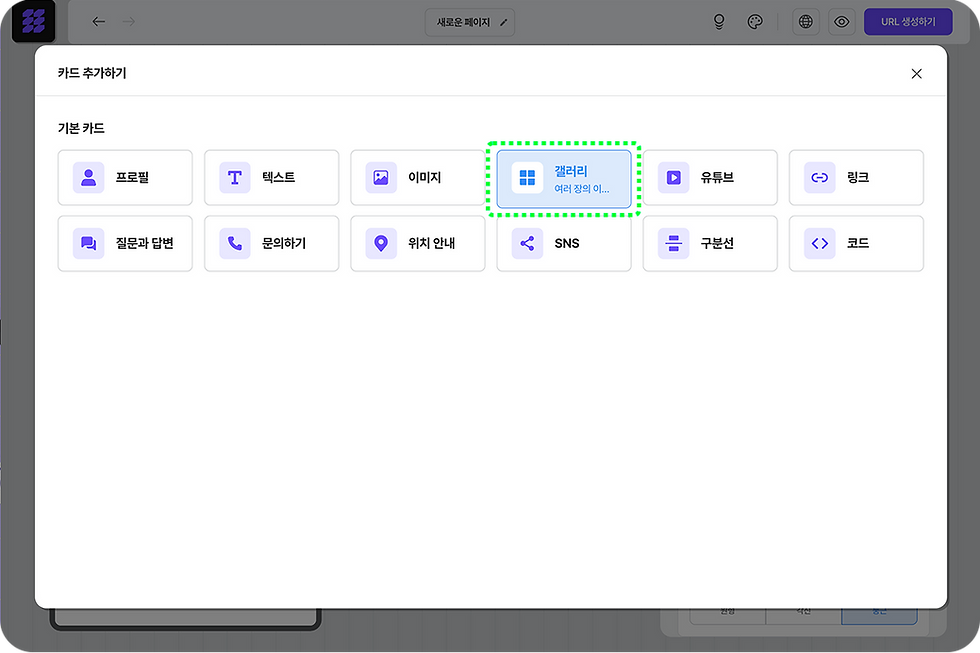Click the SNS card label
The image size is (980, 653).
point(567,243)
